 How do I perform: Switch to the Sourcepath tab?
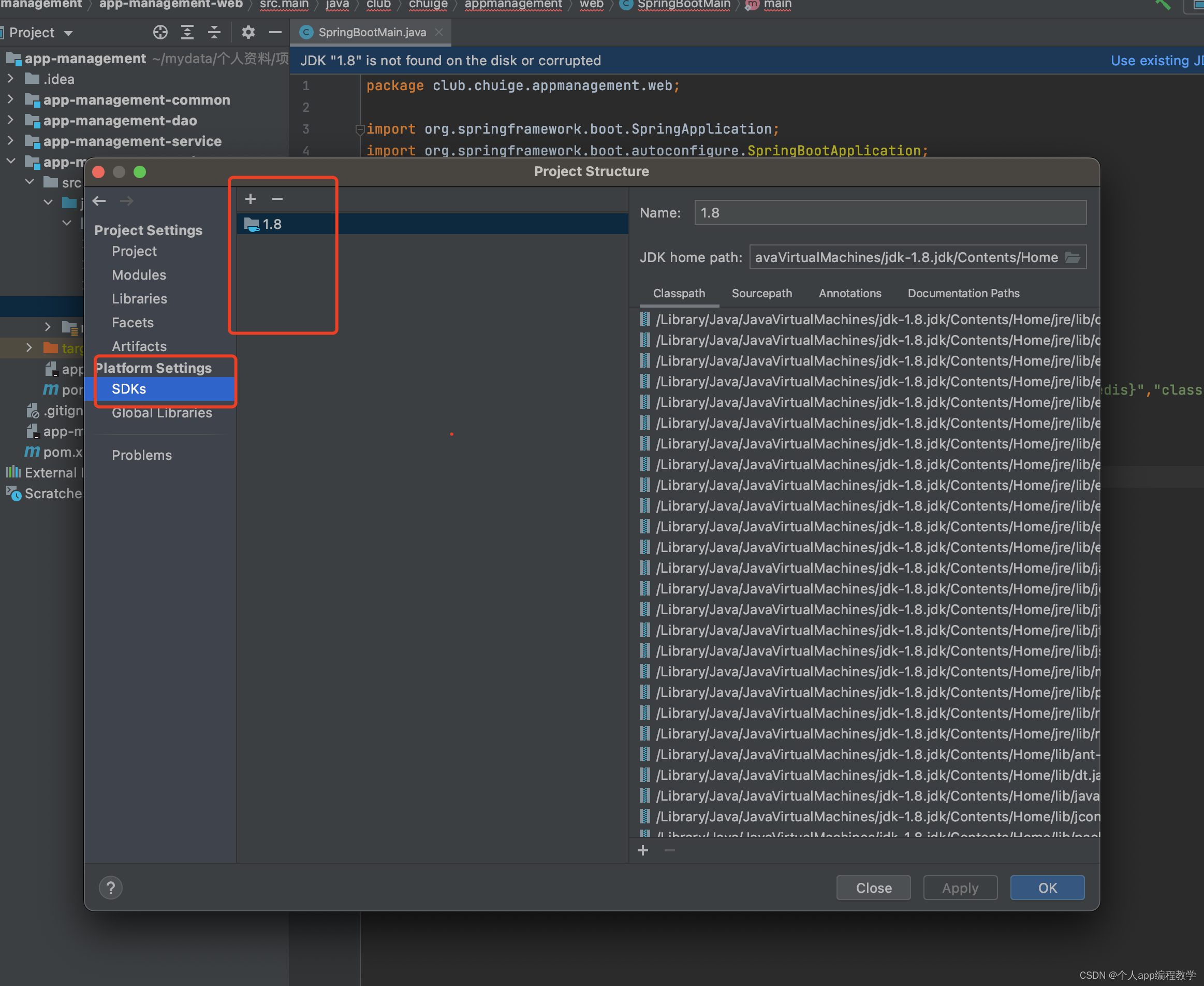(x=762, y=293)
